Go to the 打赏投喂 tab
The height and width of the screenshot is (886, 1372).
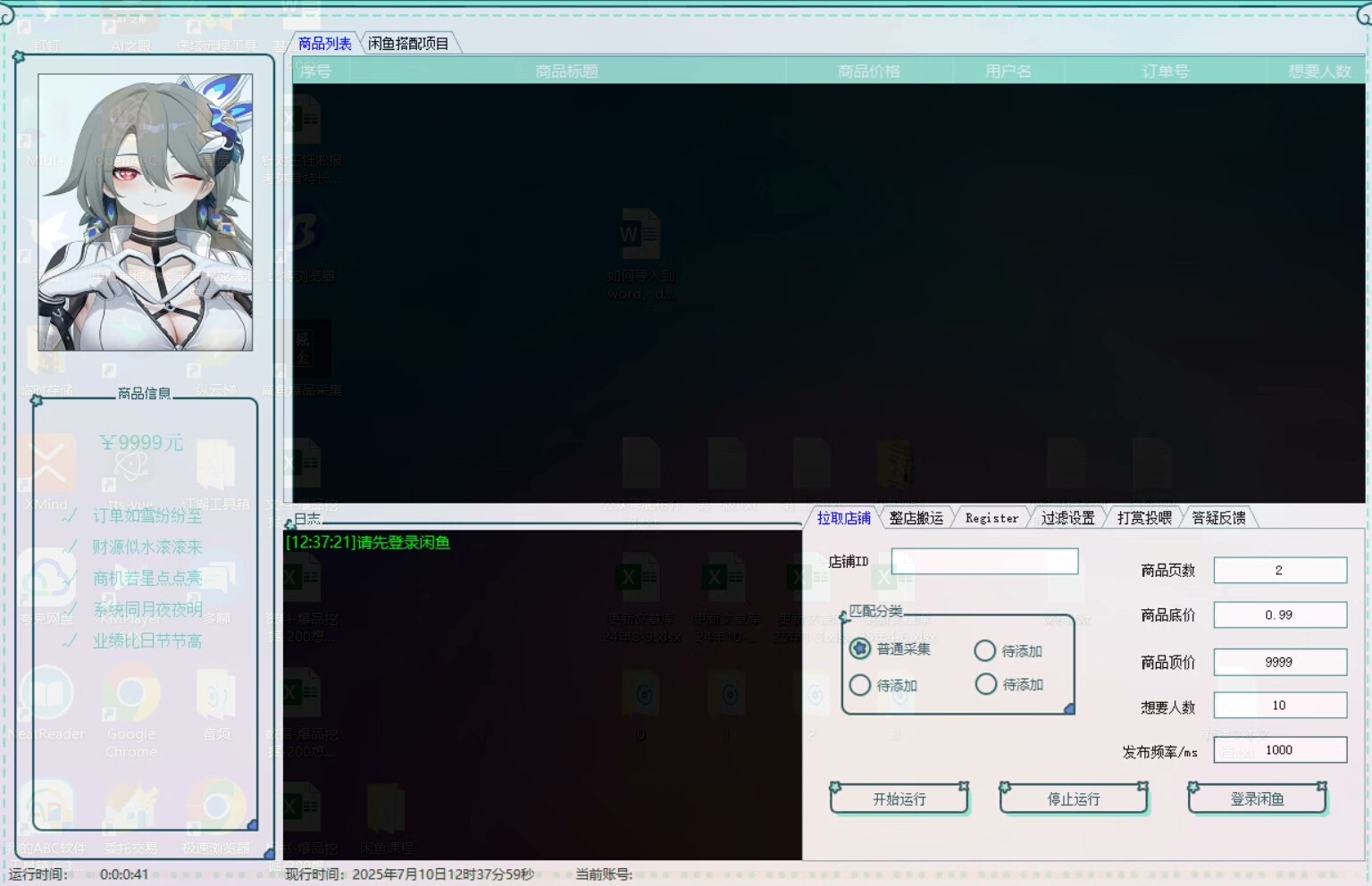tap(1144, 518)
